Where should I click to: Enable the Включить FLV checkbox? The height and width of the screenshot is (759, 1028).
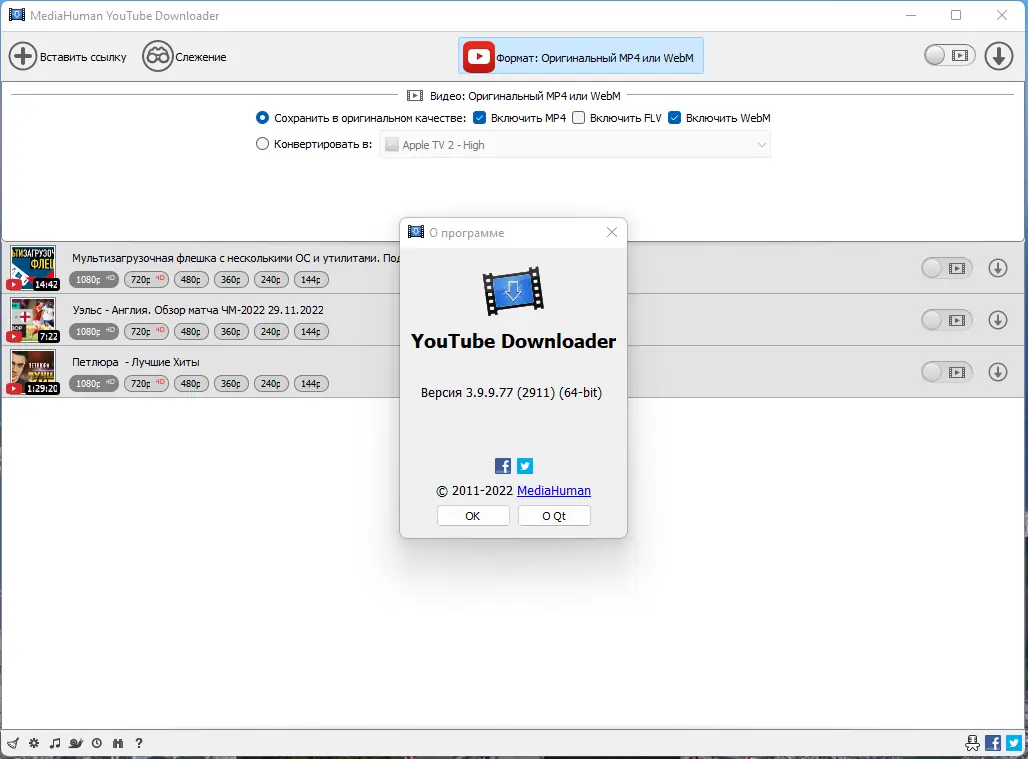[x=578, y=117]
